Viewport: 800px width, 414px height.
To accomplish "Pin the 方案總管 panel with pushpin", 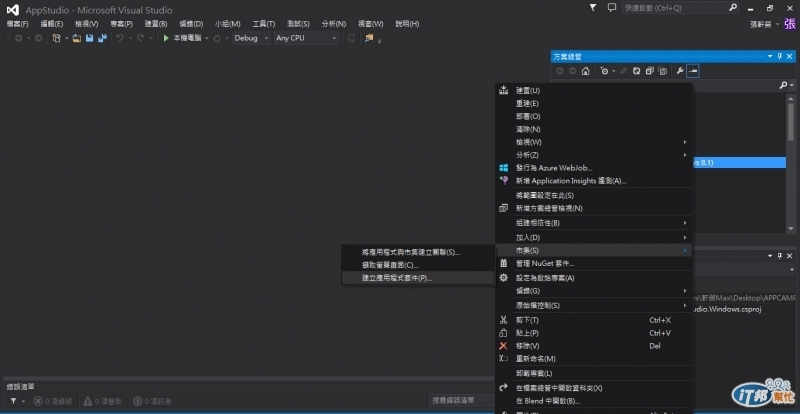I will [x=780, y=57].
